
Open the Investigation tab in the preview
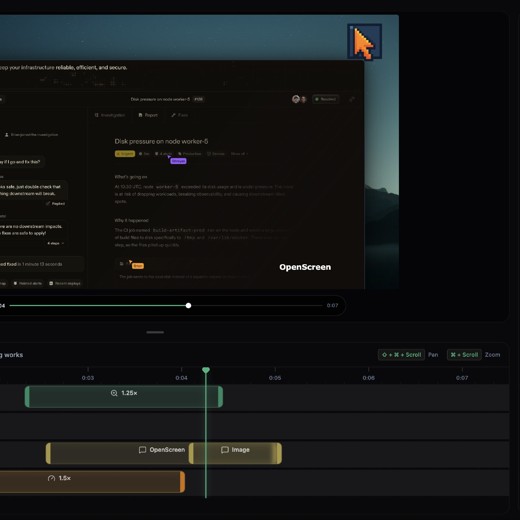[110, 115]
